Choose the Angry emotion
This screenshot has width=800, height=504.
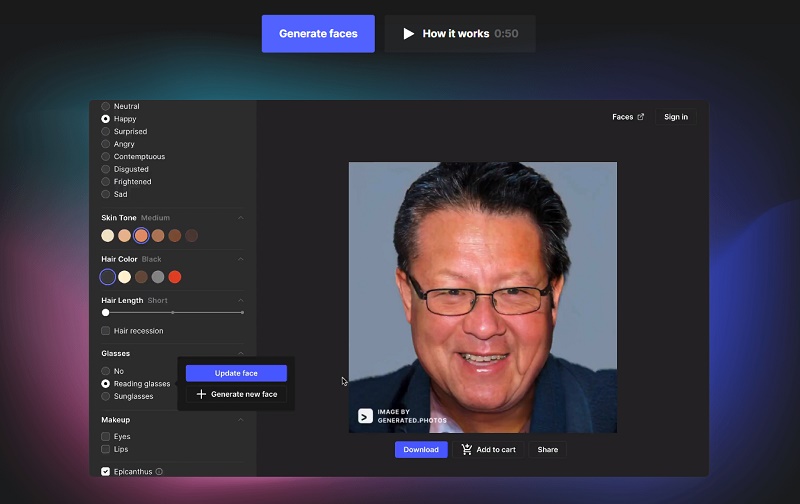coord(106,144)
